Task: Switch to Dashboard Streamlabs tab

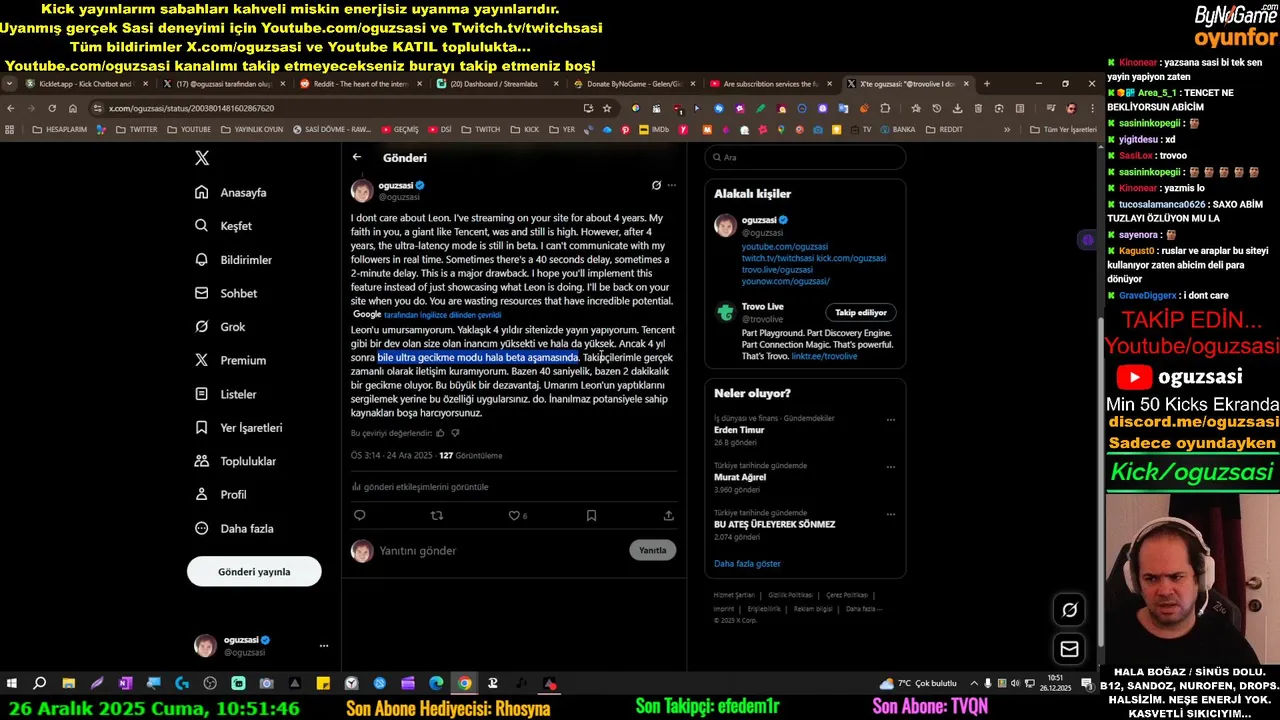Action: click(499, 84)
